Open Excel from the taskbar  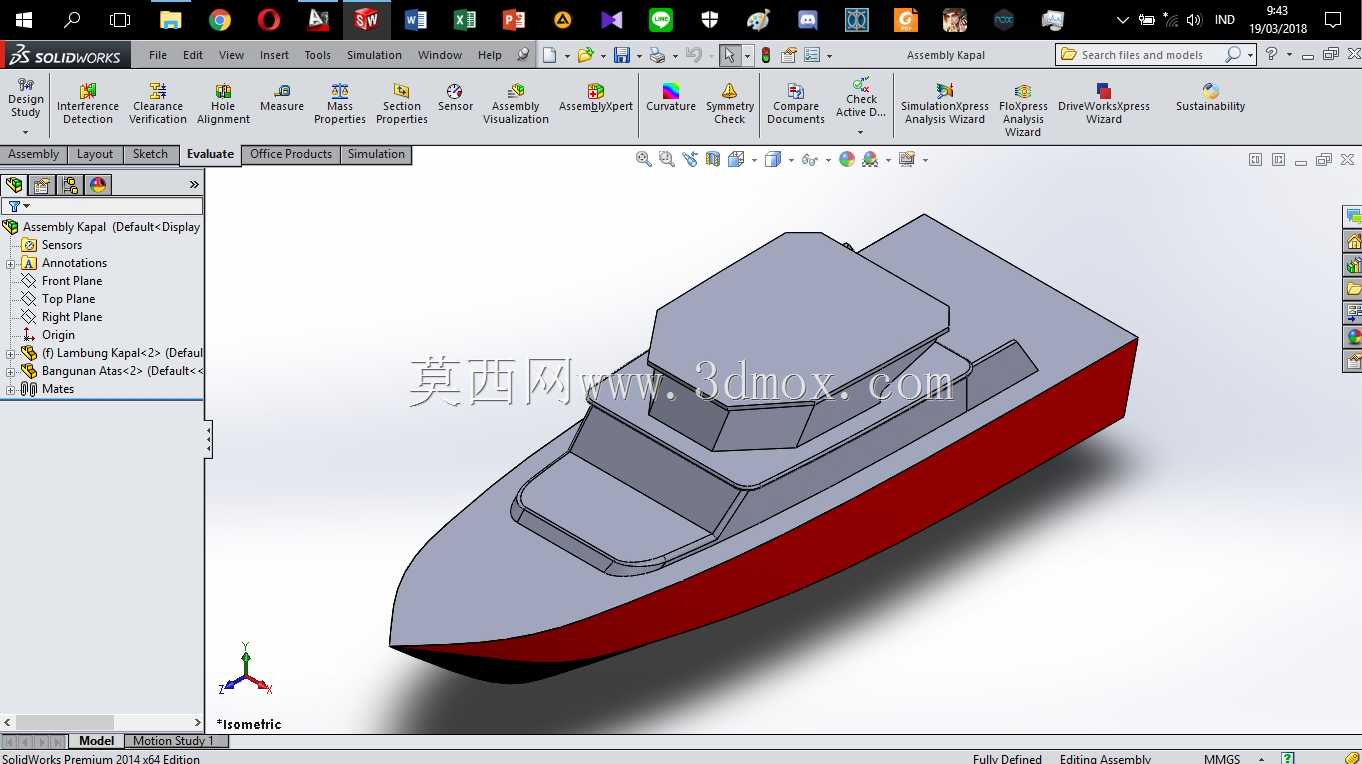(464, 19)
